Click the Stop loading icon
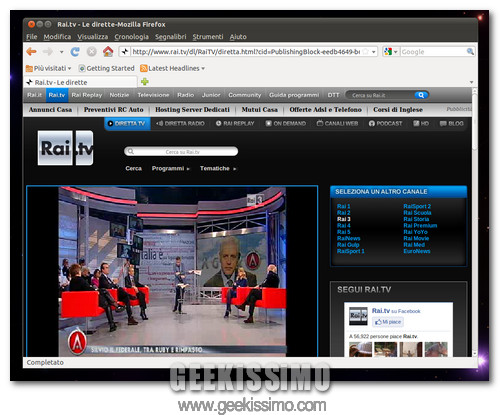The image size is (500, 415). tap(92, 52)
